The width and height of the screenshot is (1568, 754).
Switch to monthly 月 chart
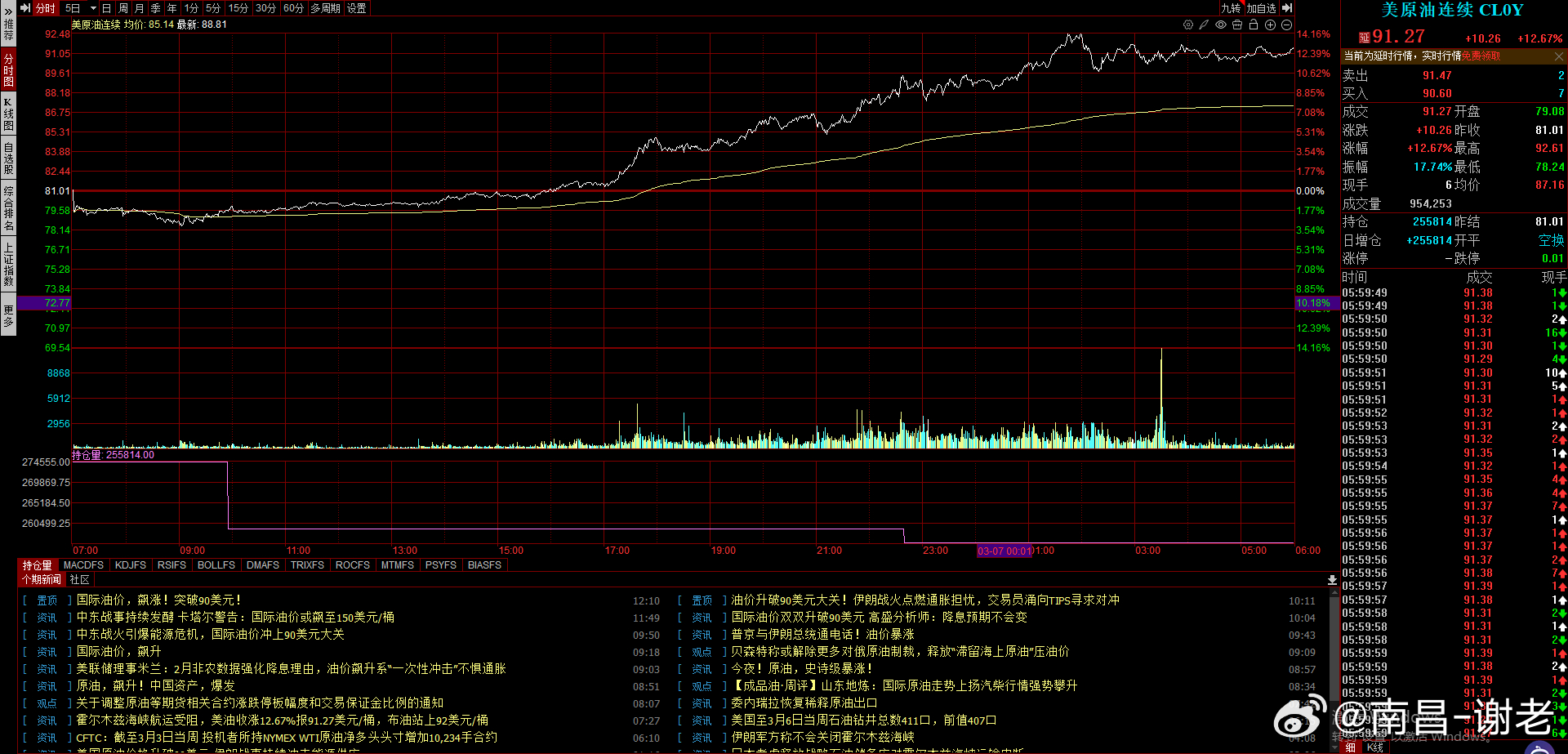tap(139, 8)
